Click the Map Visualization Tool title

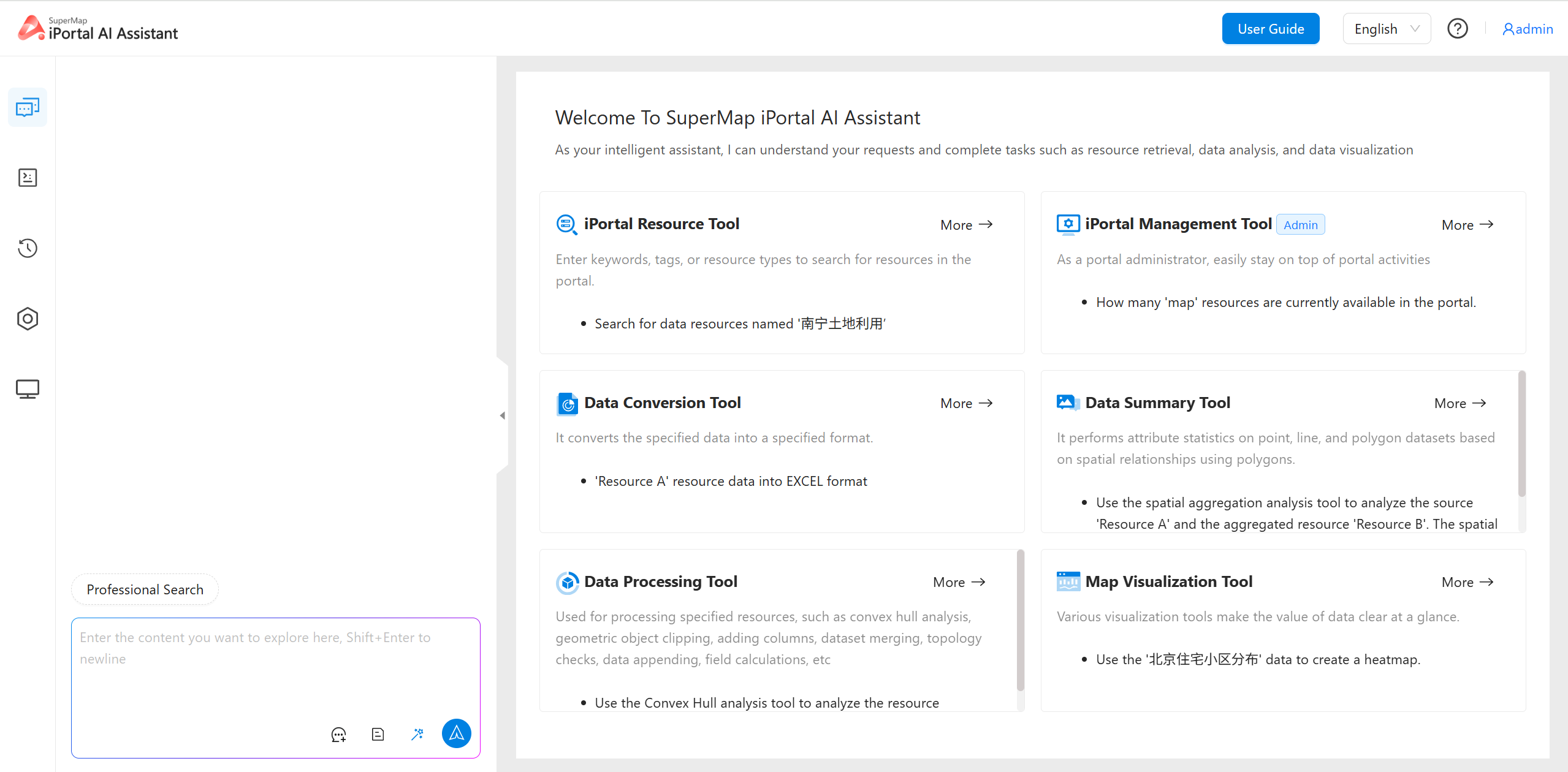[1169, 582]
